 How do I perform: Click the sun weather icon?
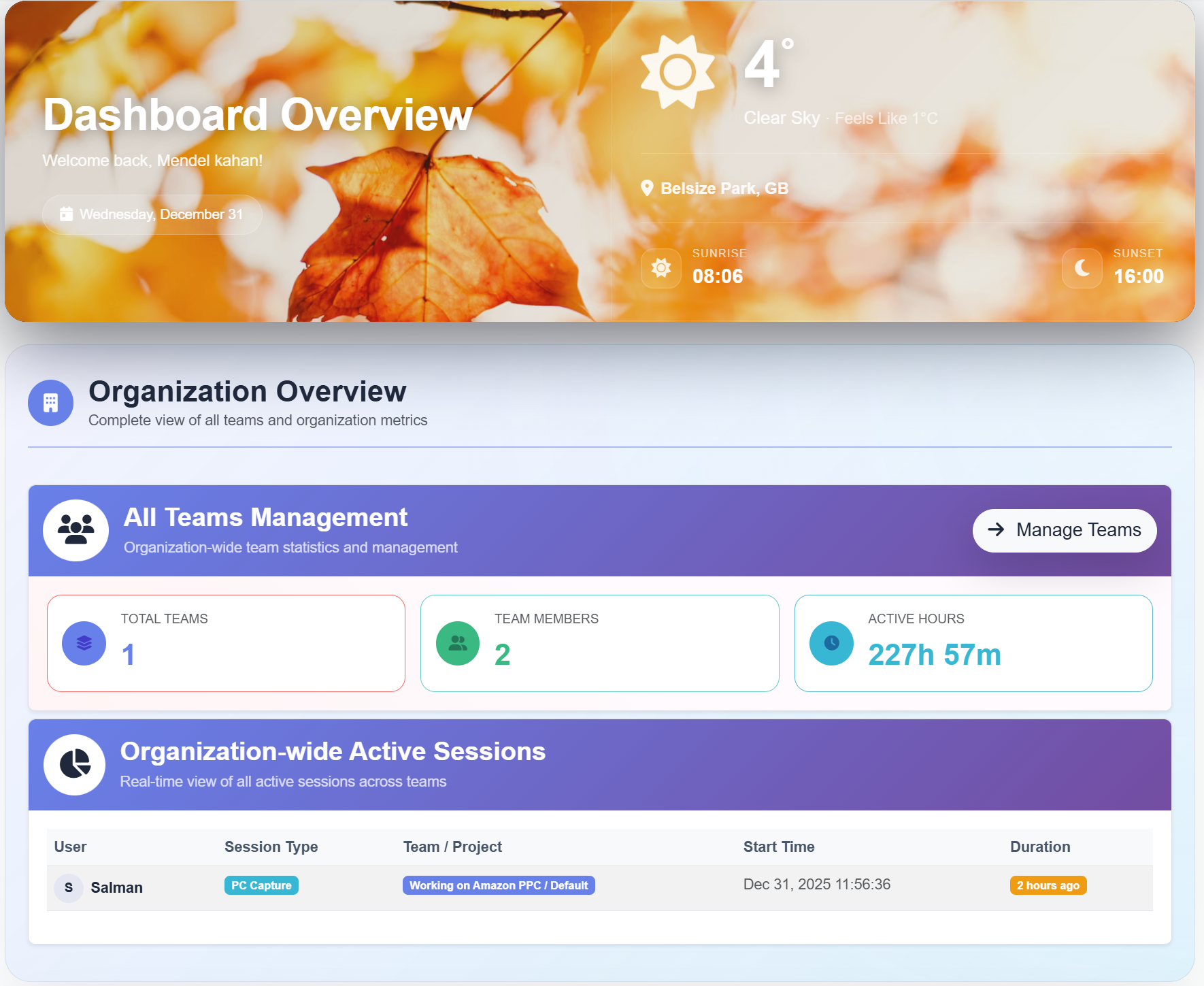click(679, 71)
